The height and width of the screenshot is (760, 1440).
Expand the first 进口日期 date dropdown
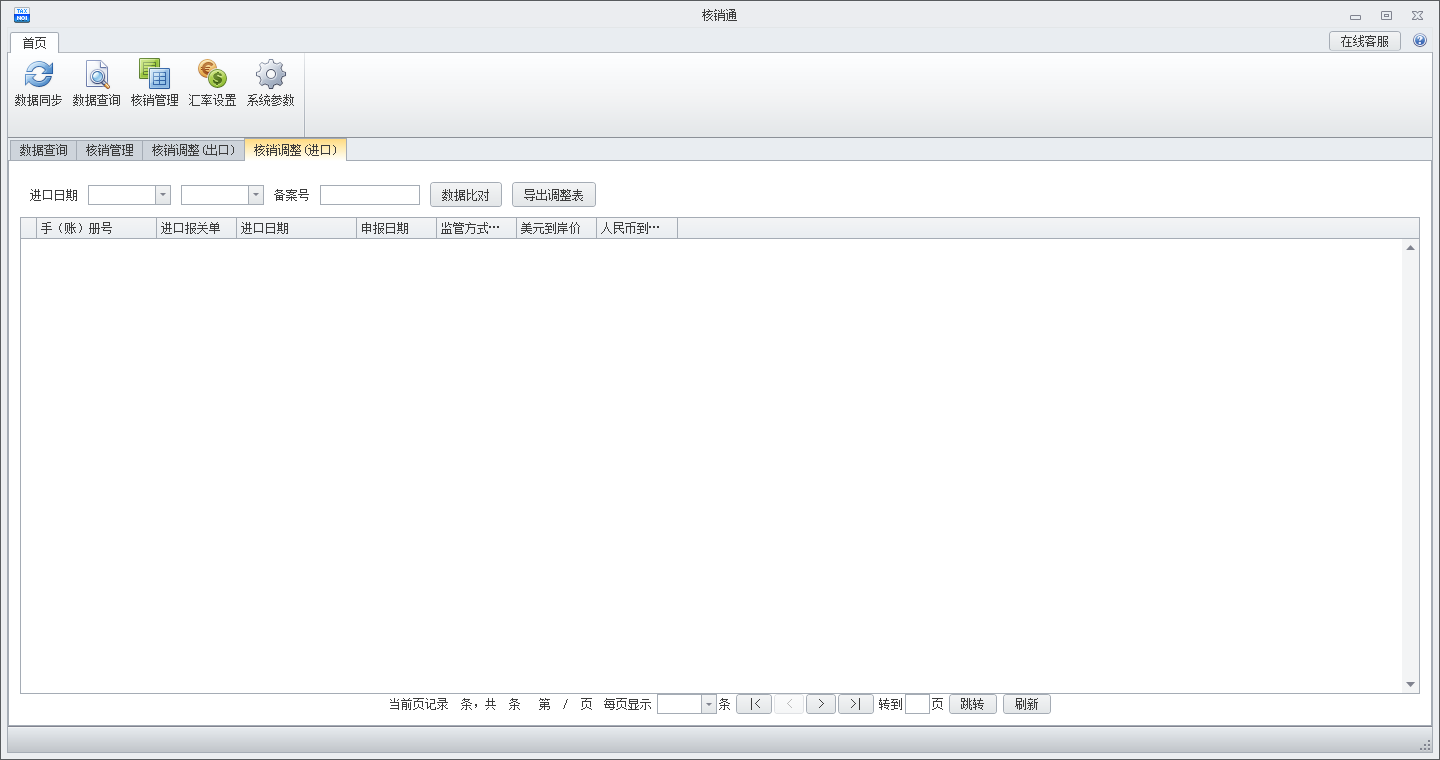pos(163,195)
